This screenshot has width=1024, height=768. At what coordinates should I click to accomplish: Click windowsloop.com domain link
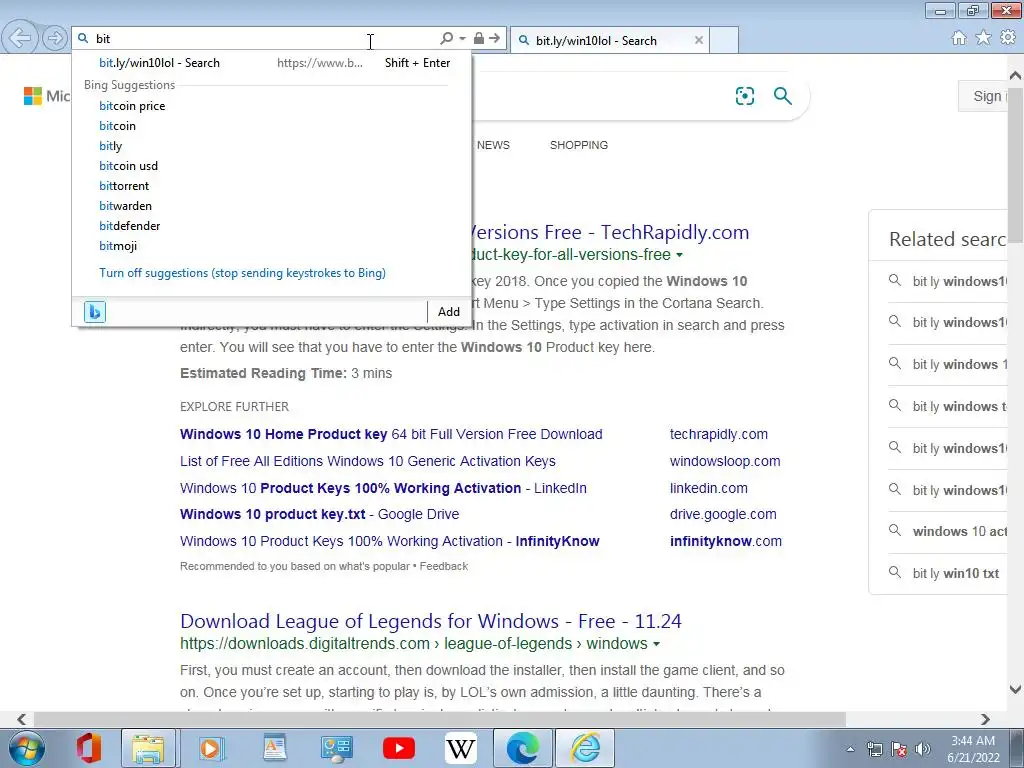click(725, 461)
